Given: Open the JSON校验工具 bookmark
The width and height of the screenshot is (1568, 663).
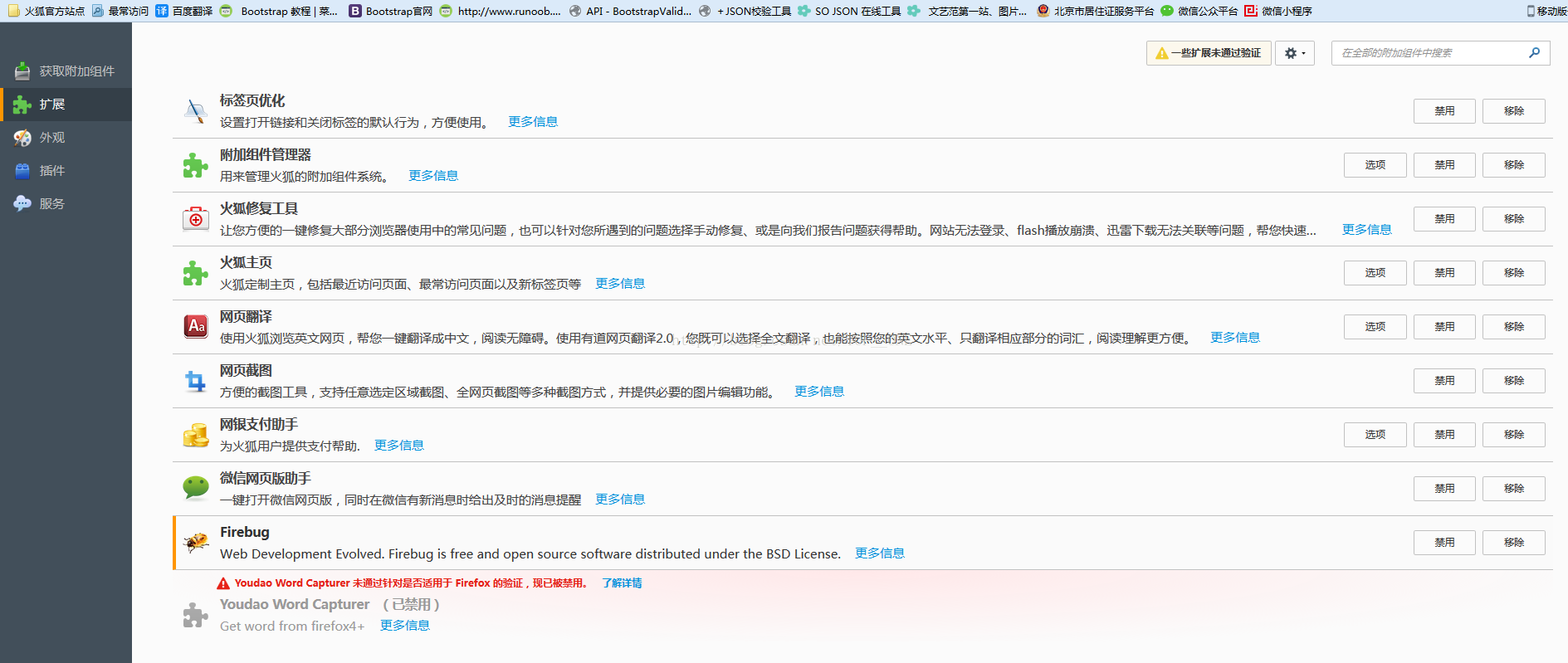Looking at the screenshot, I should tap(745, 11).
